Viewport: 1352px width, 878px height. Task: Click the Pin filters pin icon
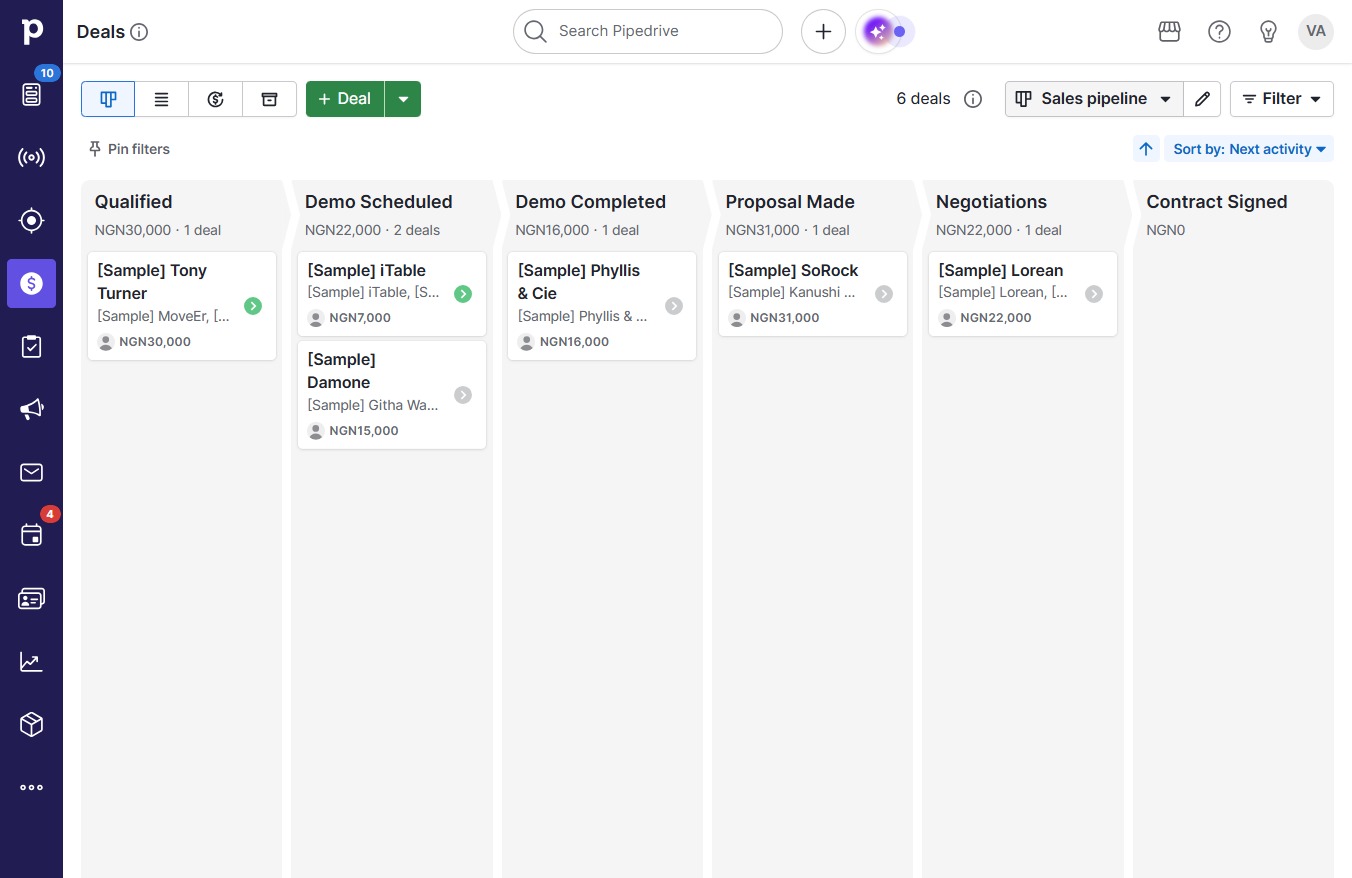(x=95, y=149)
